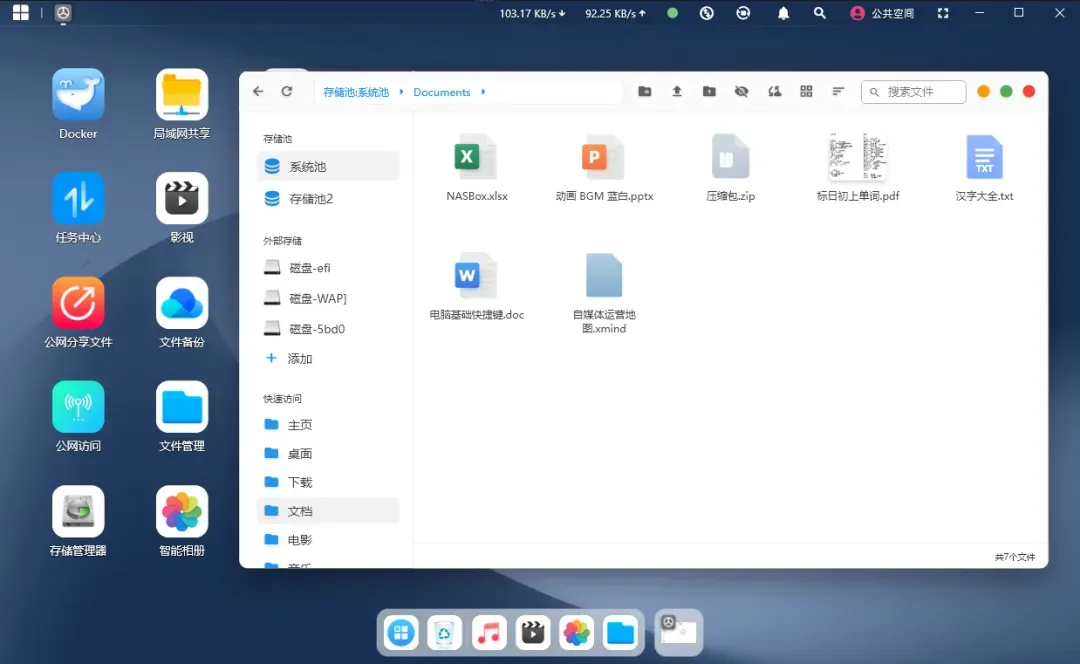This screenshot has height=664, width=1080.
Task: Open the notification bell in top bar
Action: point(784,13)
